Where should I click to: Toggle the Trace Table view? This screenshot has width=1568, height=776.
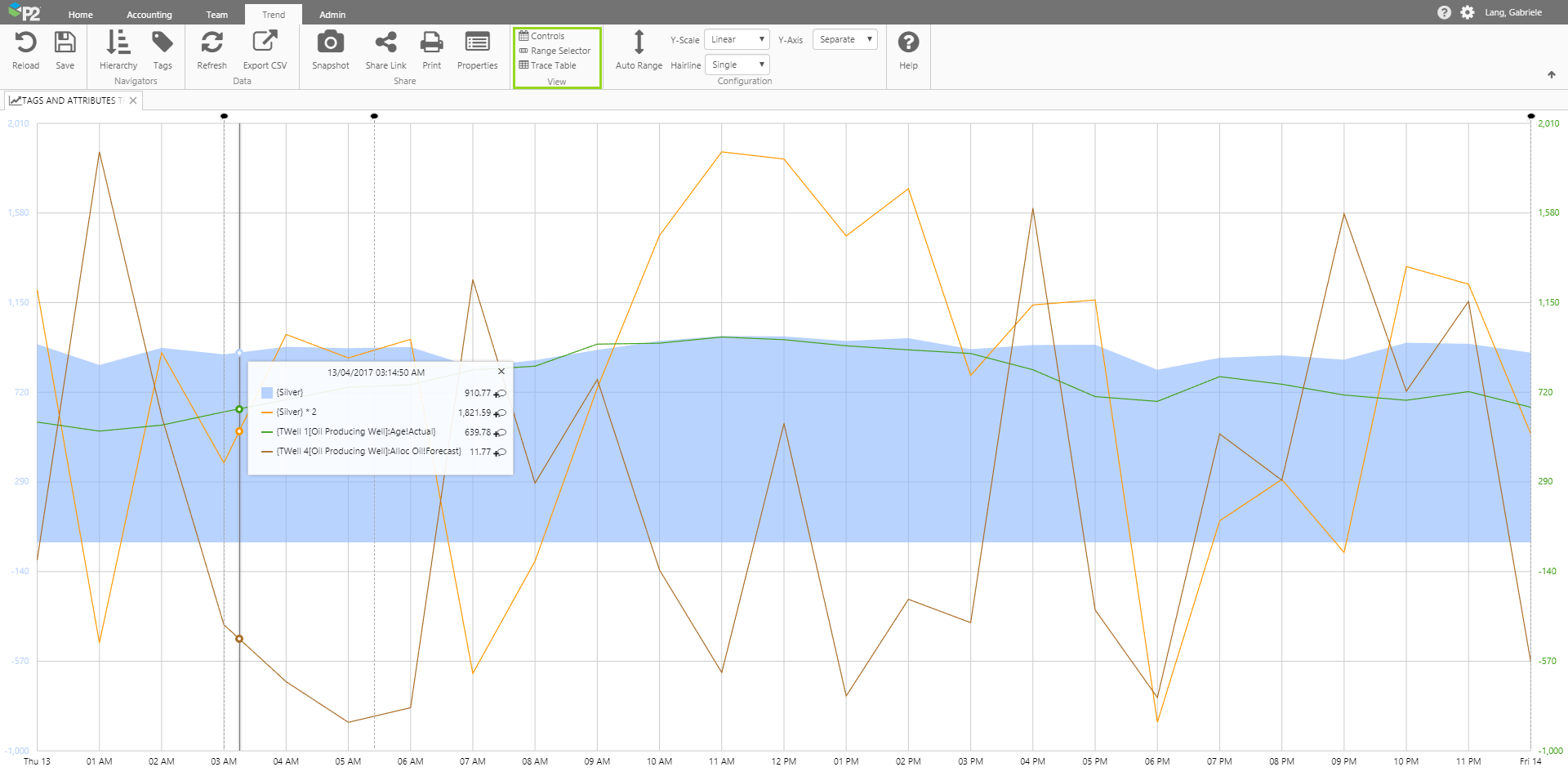(553, 65)
